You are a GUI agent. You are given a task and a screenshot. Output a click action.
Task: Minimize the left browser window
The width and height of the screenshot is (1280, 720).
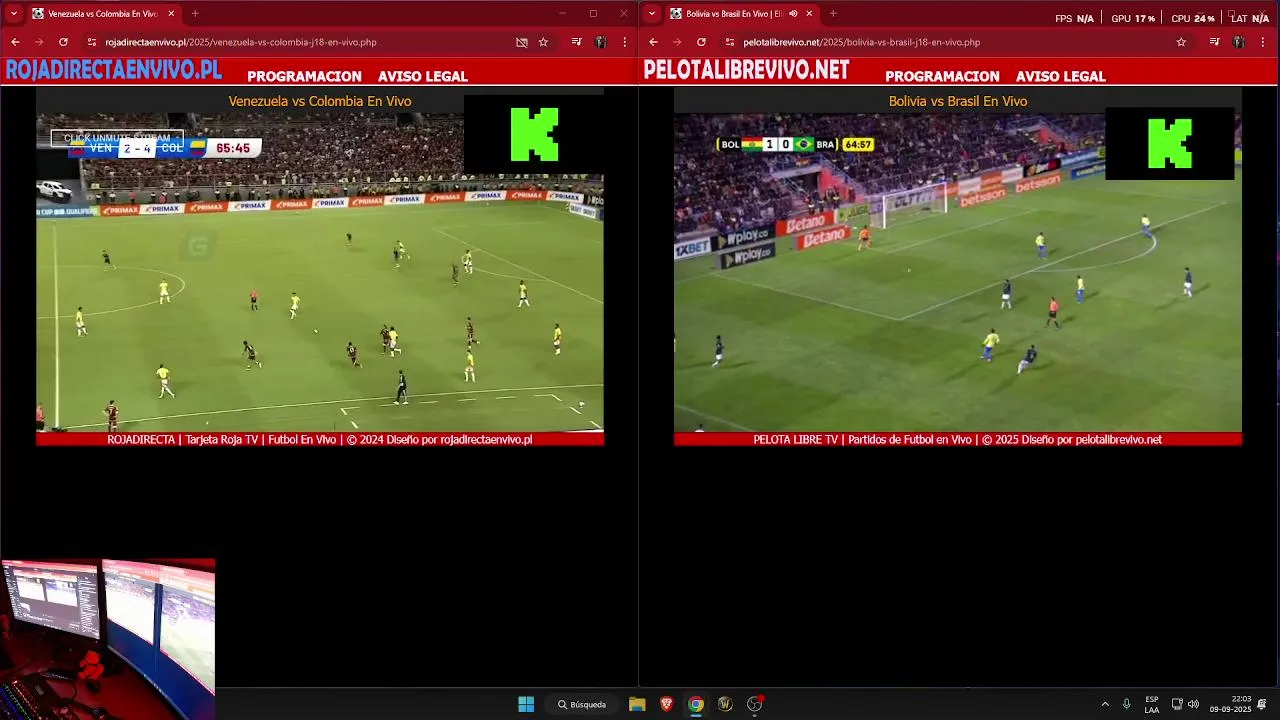point(562,14)
